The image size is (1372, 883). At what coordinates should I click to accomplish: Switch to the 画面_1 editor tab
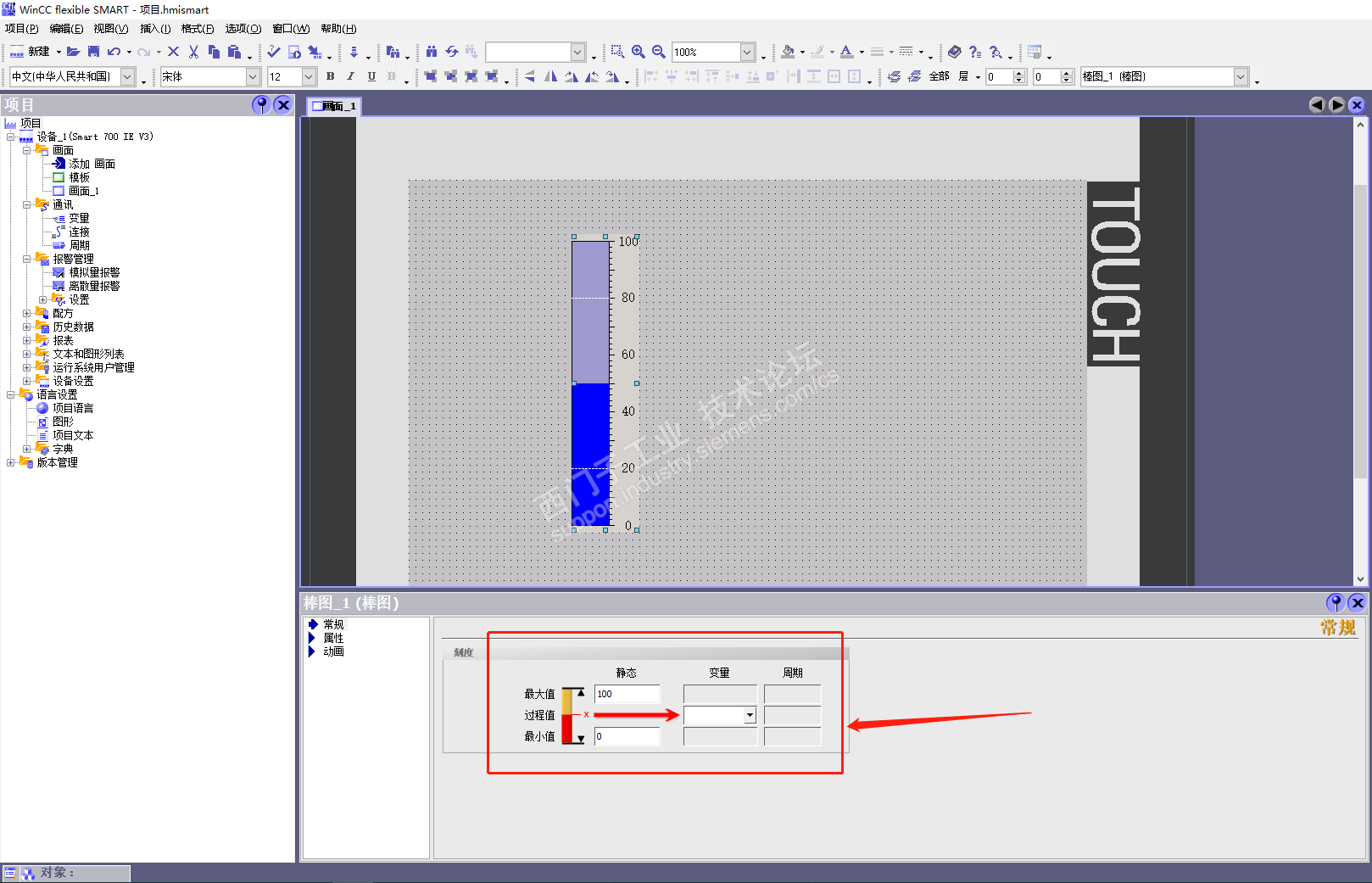pos(334,106)
